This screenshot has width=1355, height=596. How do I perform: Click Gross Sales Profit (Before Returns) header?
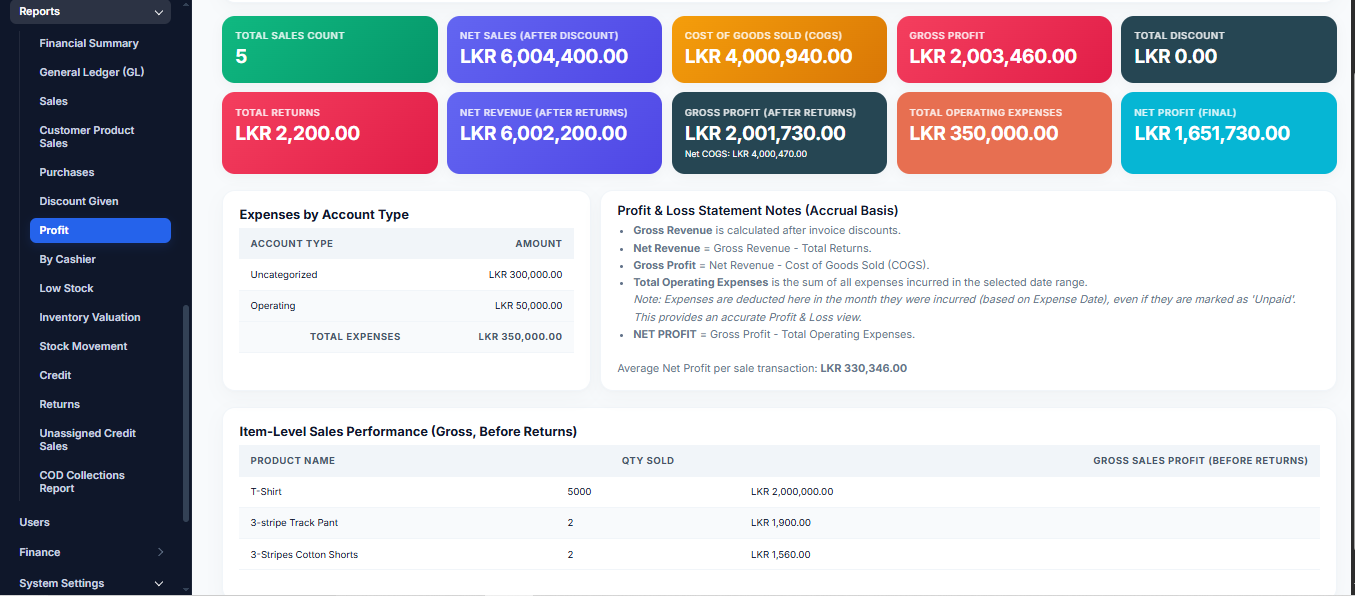pyautogui.click(x=1200, y=461)
